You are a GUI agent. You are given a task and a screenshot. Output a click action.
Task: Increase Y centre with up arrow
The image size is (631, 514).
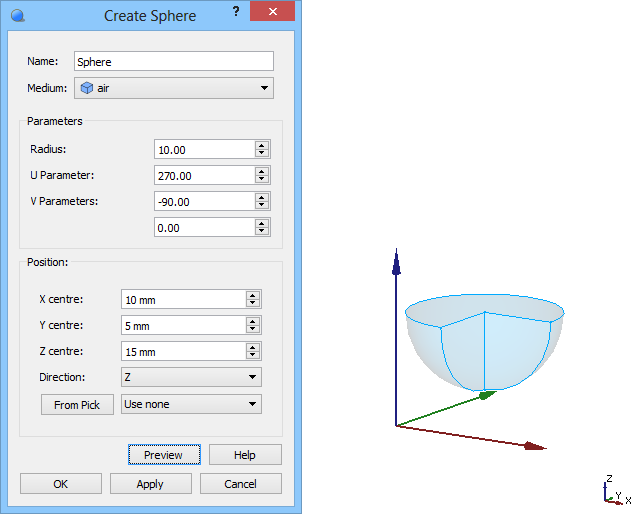pyautogui.click(x=253, y=321)
